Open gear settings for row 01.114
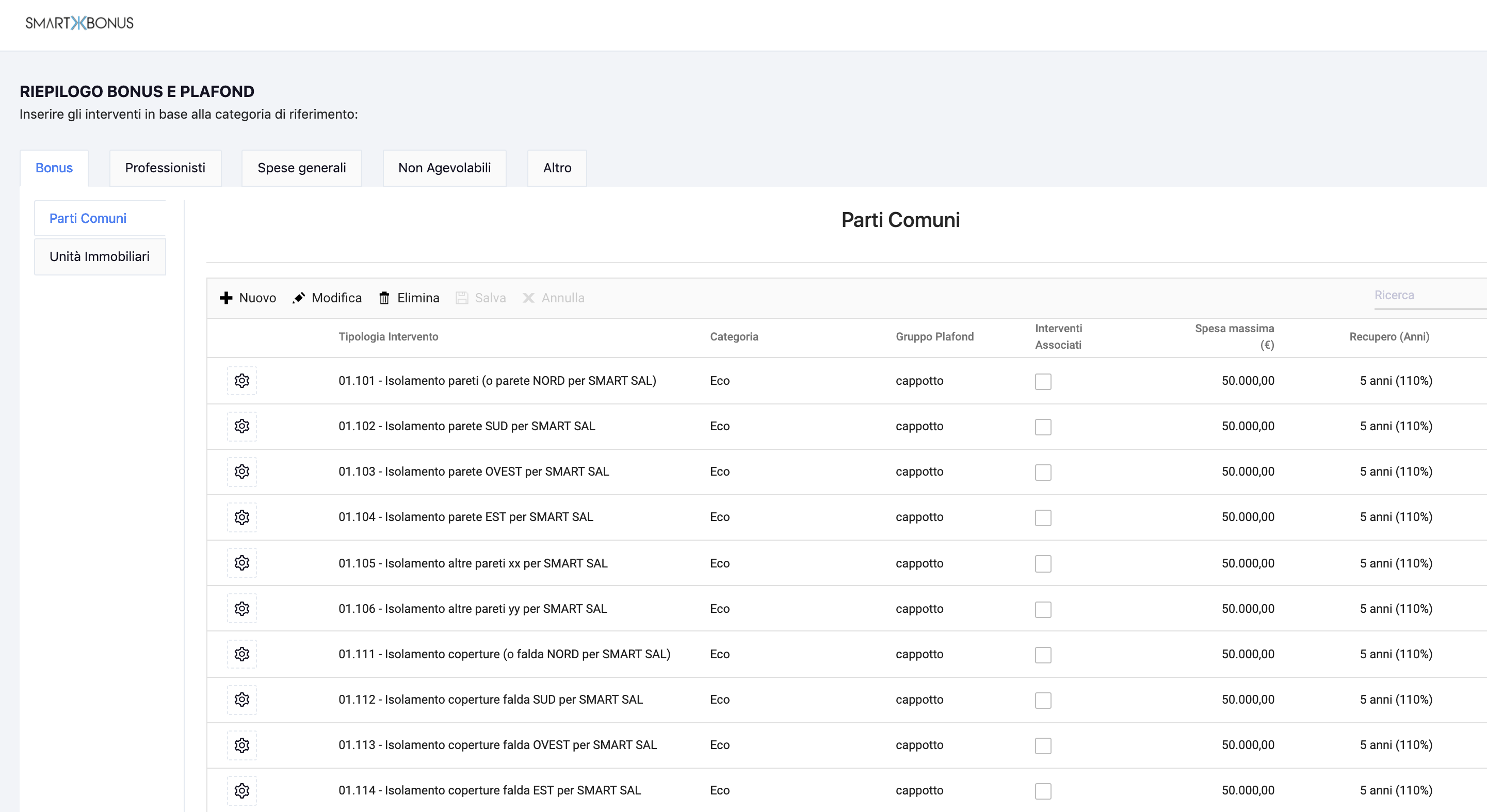Viewport: 1487px width, 812px height. click(242, 791)
